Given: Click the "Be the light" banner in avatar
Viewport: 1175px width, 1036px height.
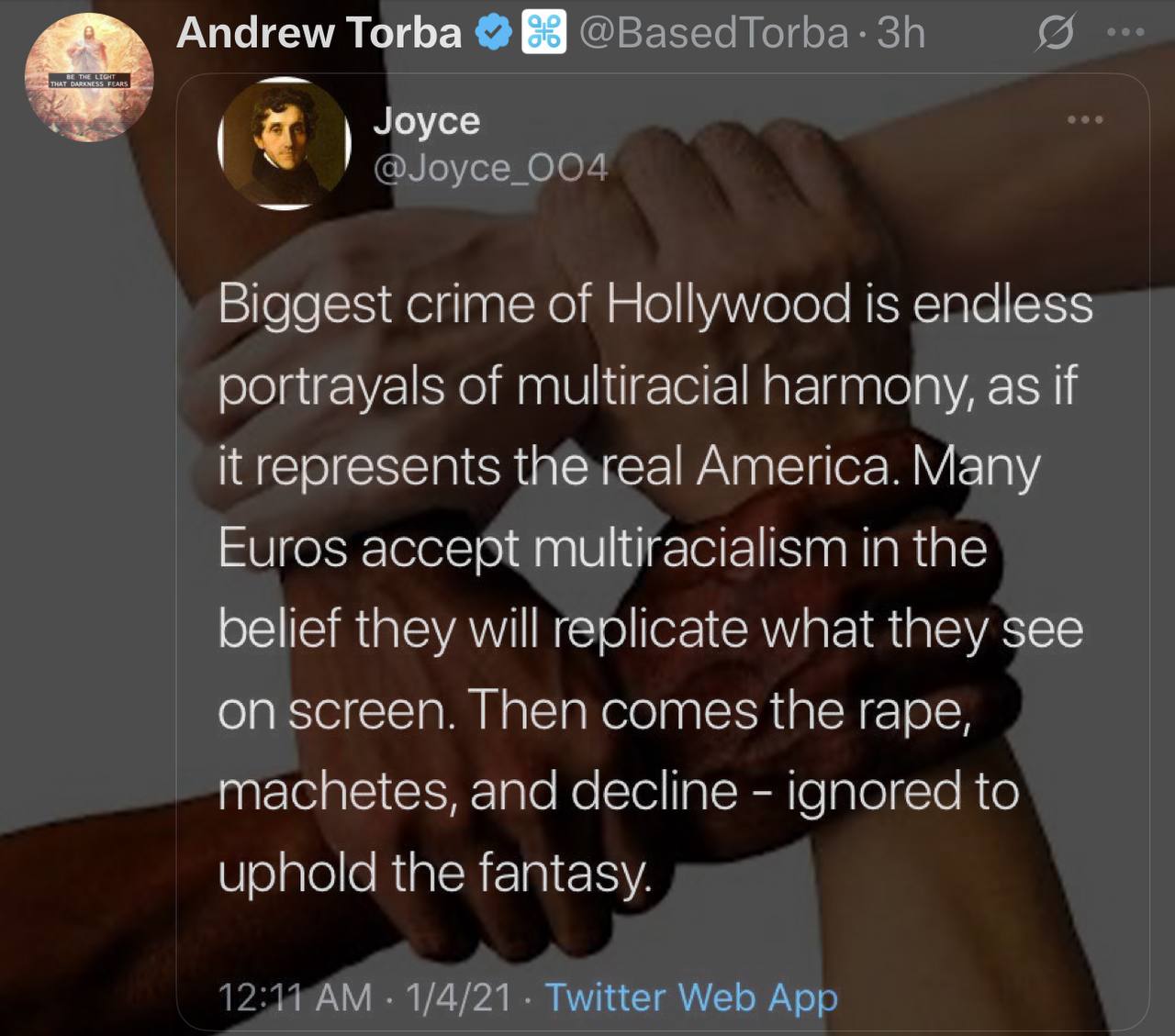Looking at the screenshot, I should 89,80.
